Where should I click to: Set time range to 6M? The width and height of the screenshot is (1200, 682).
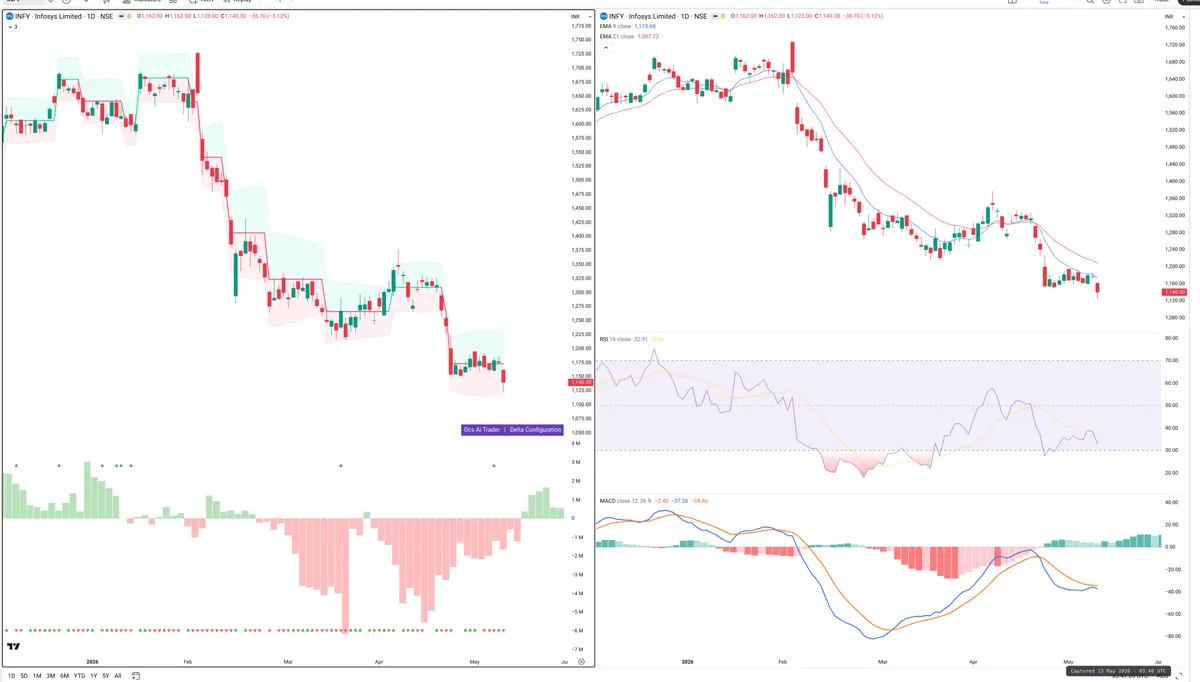(x=64, y=676)
